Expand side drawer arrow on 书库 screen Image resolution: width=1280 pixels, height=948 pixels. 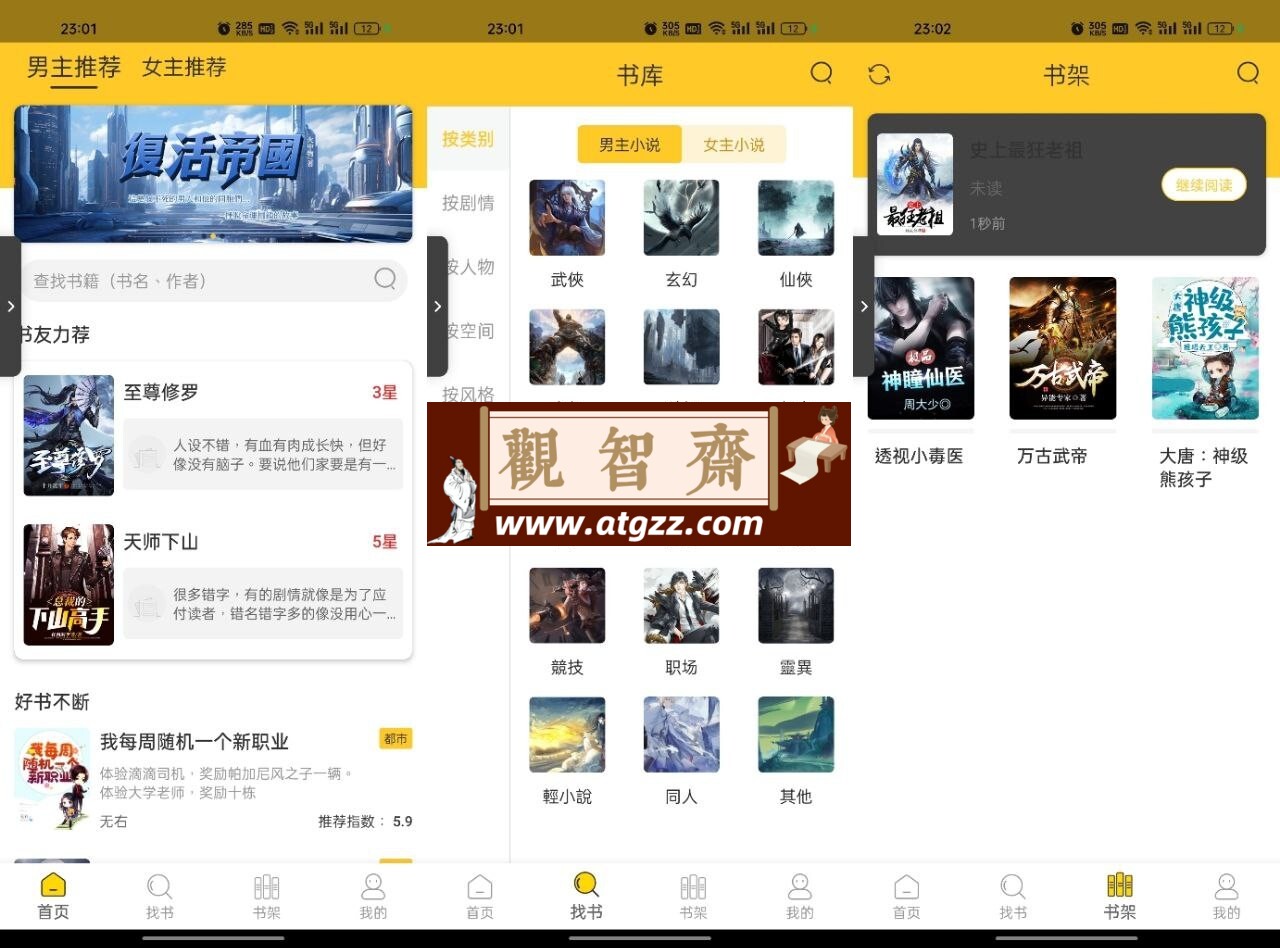click(437, 306)
